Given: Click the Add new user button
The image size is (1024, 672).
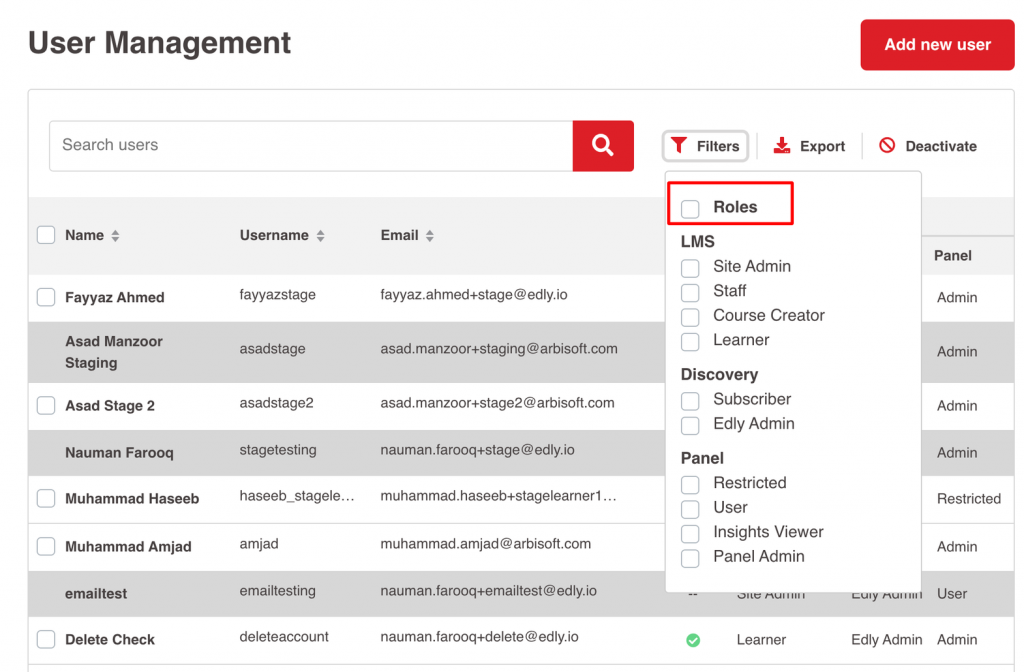Looking at the screenshot, I should pos(937,44).
